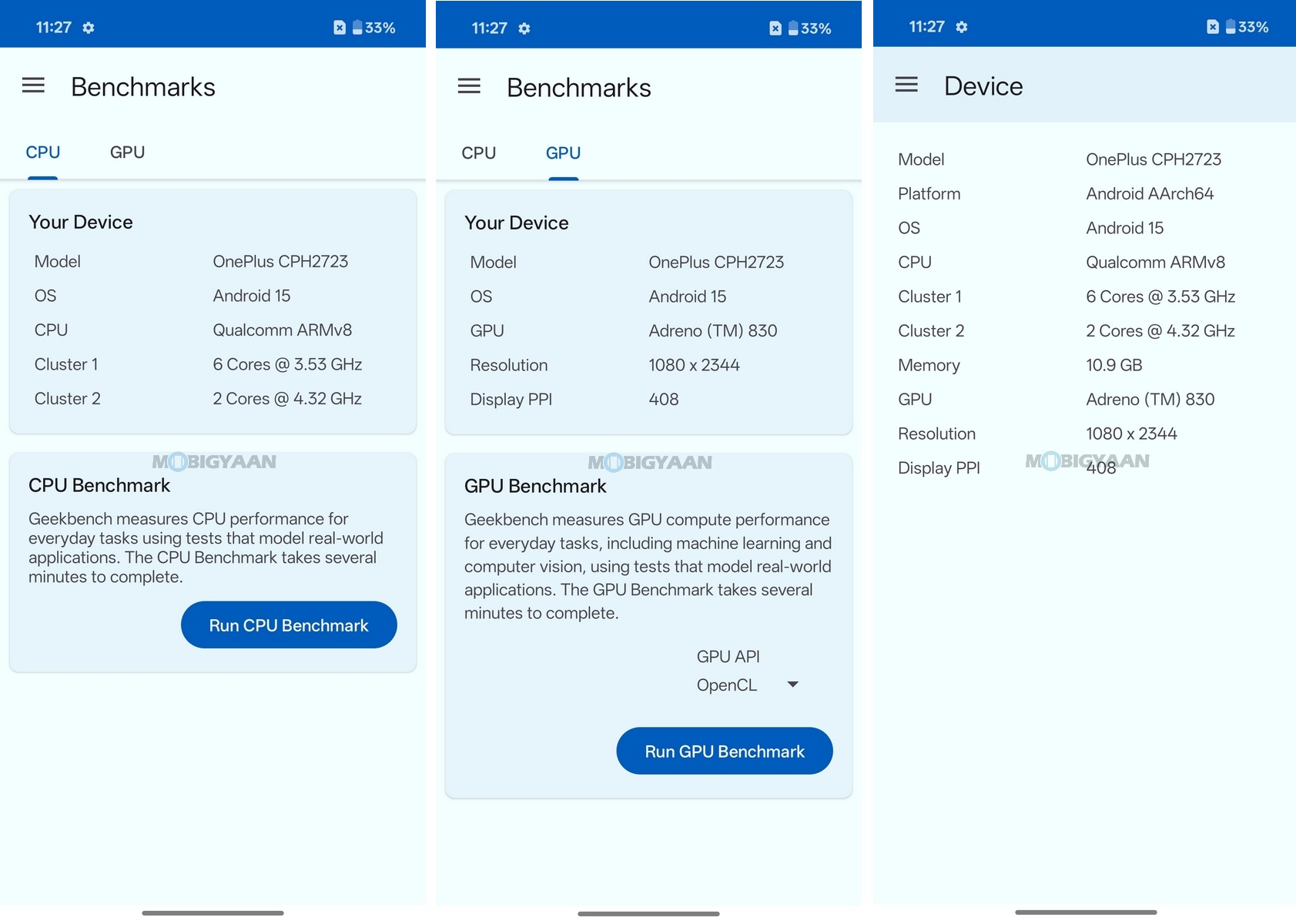Switch to CPU tab on middle Benchmarks screen
The image size is (1296, 924).
[479, 153]
